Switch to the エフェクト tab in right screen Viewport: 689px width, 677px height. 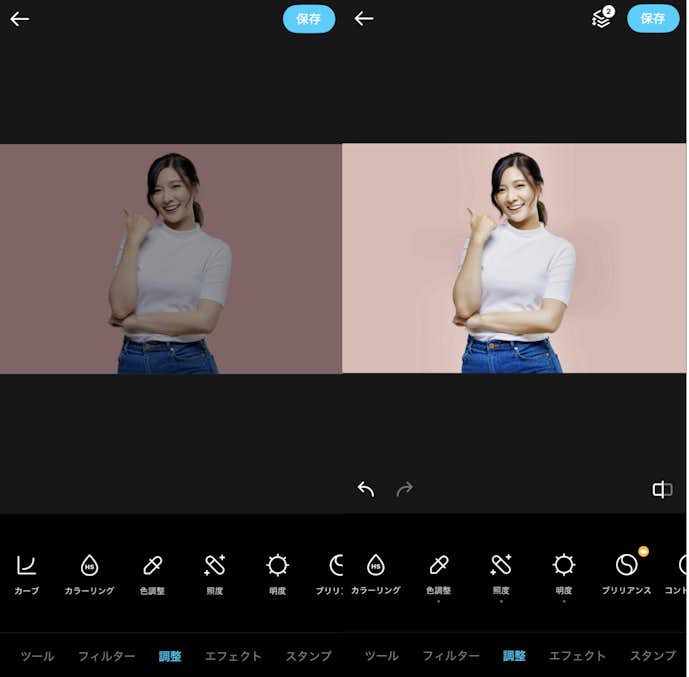[x=577, y=656]
